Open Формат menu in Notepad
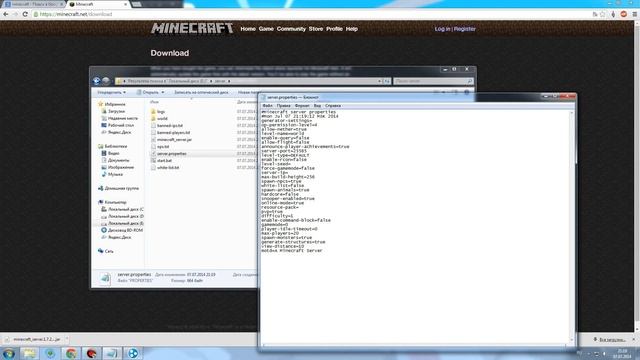 pos(302,106)
